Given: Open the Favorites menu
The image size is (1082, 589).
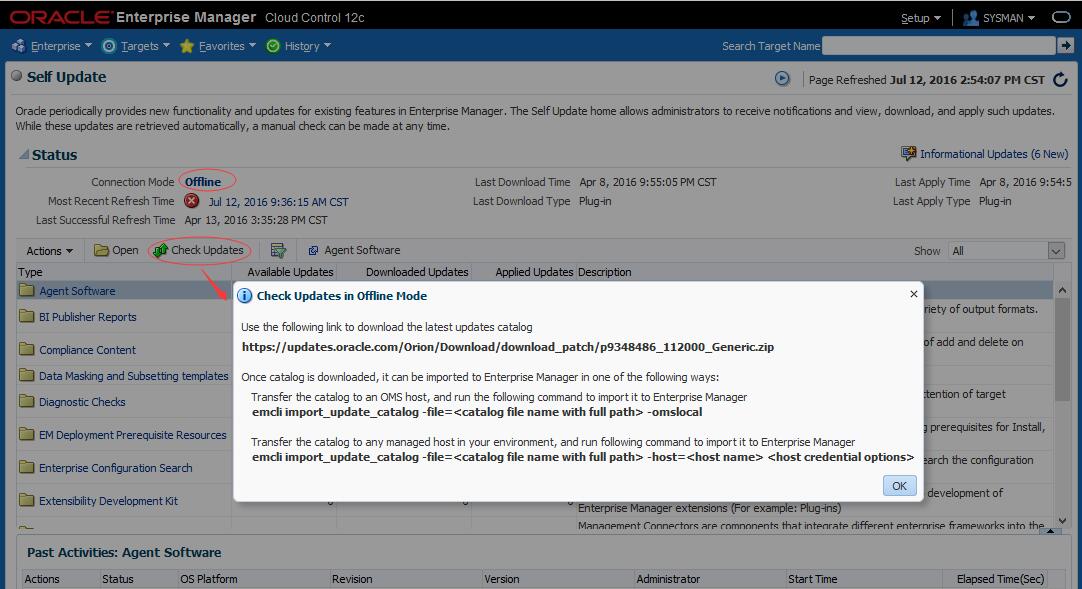Looking at the screenshot, I should point(217,46).
